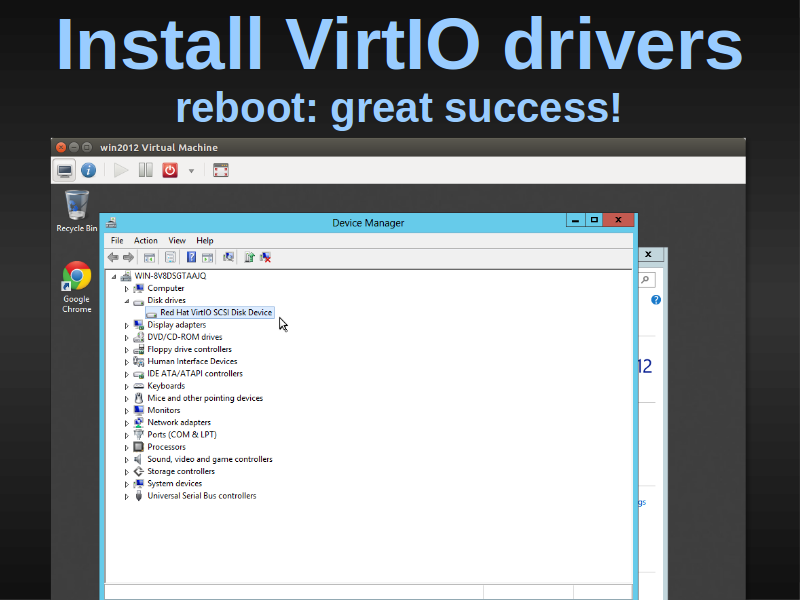Image resolution: width=800 pixels, height=600 pixels.
Task: Minimize the win2012 Virtual Machine window
Action: tap(74, 147)
